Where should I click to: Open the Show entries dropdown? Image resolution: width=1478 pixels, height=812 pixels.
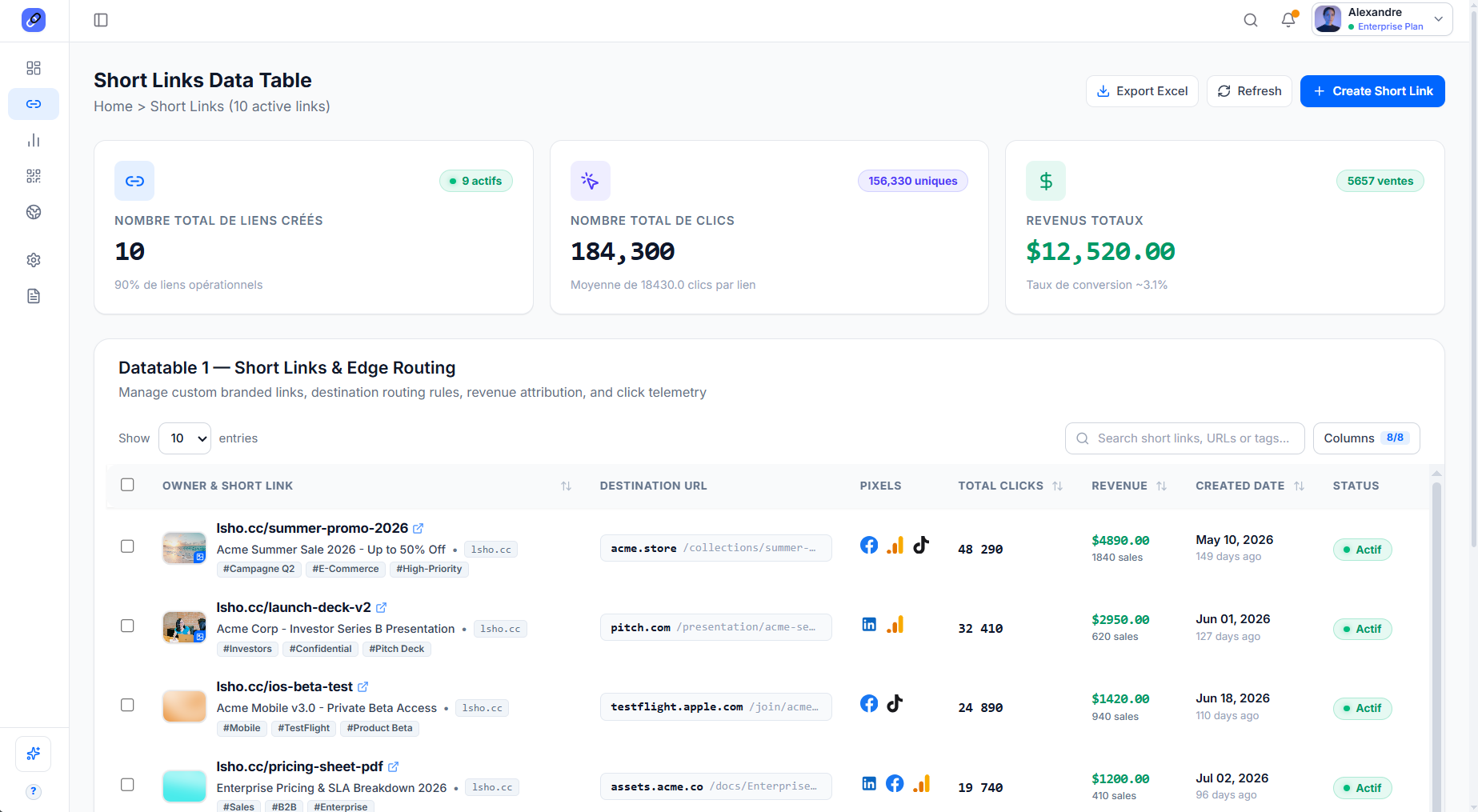(185, 438)
